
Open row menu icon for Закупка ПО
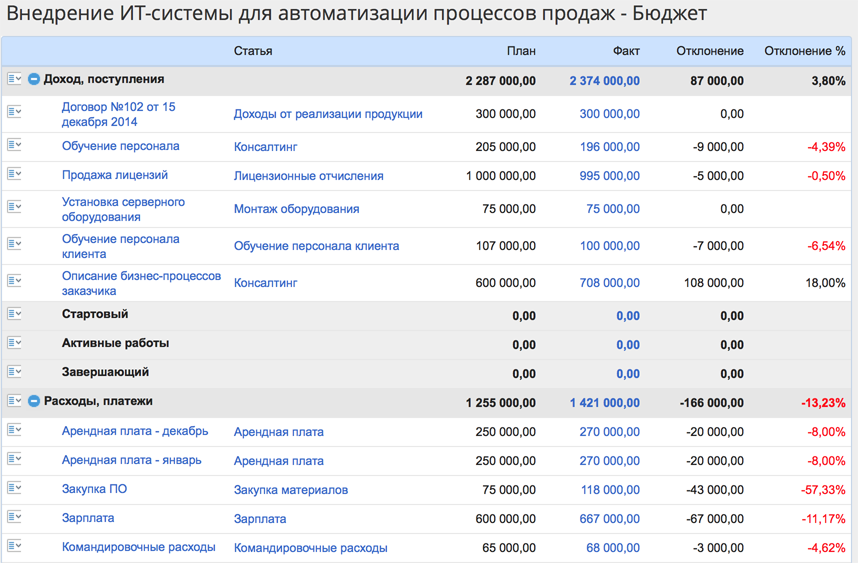click(14, 487)
